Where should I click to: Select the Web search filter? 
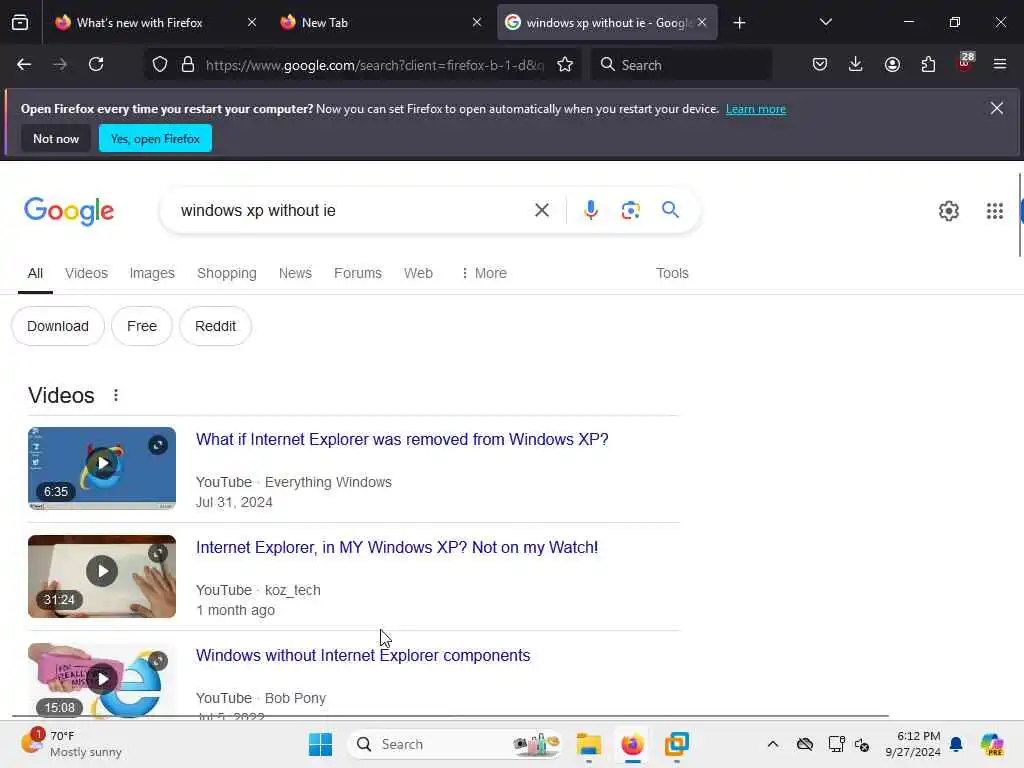418,273
